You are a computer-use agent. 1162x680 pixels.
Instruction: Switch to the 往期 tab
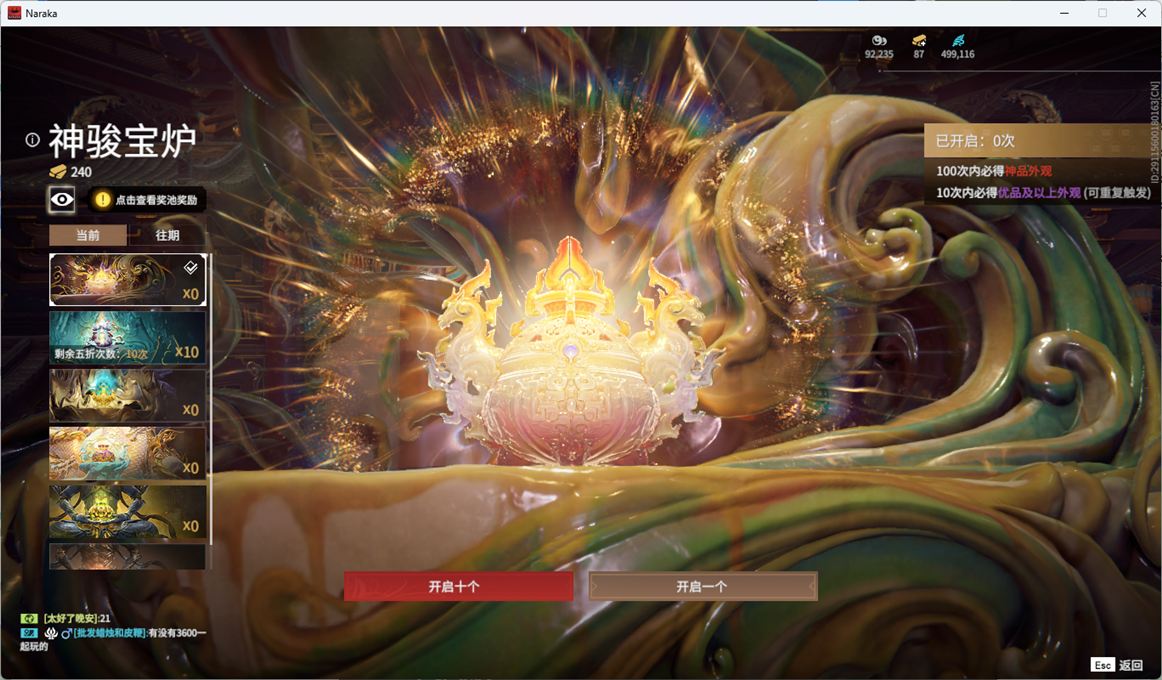point(167,235)
